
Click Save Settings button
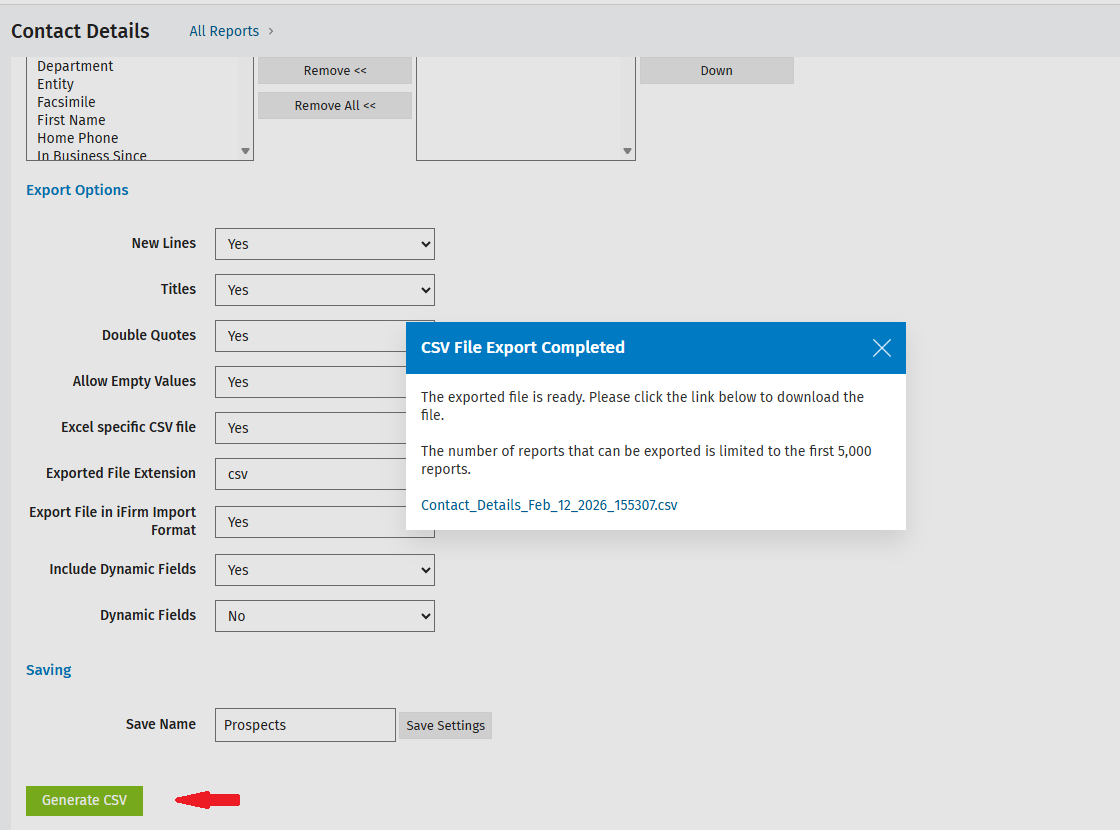click(x=445, y=725)
